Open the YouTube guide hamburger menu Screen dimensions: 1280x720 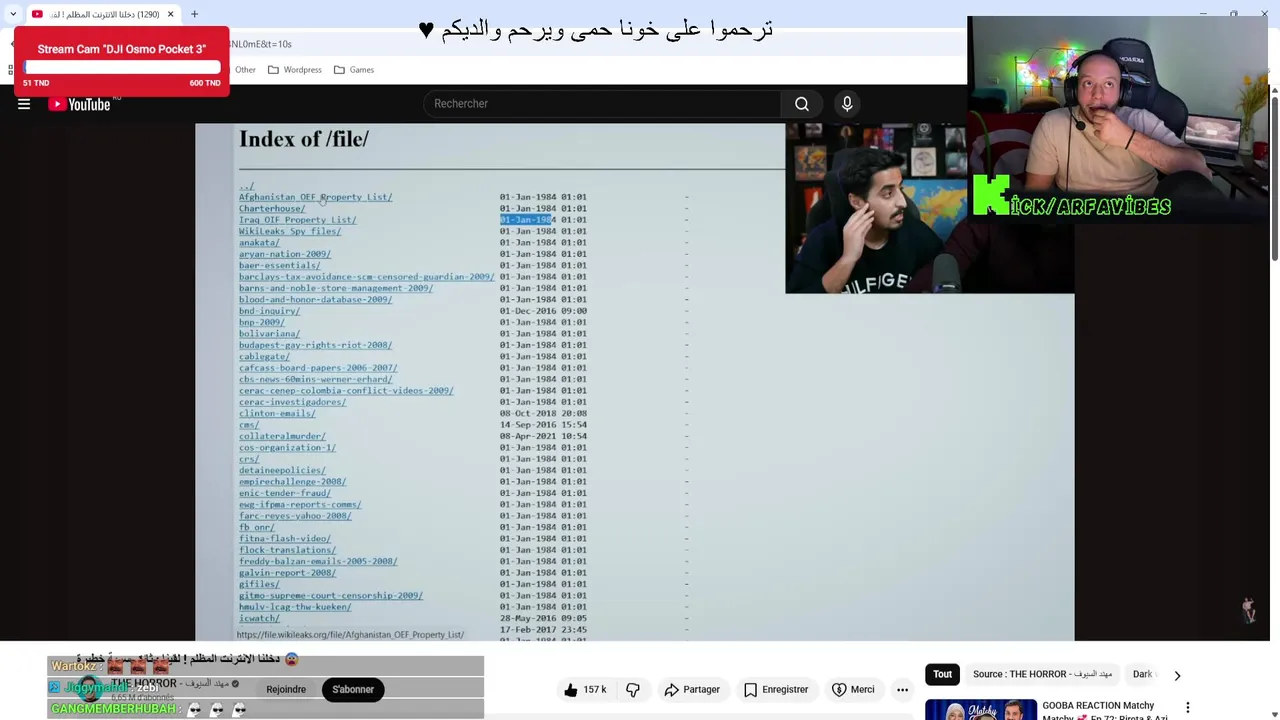coord(24,104)
